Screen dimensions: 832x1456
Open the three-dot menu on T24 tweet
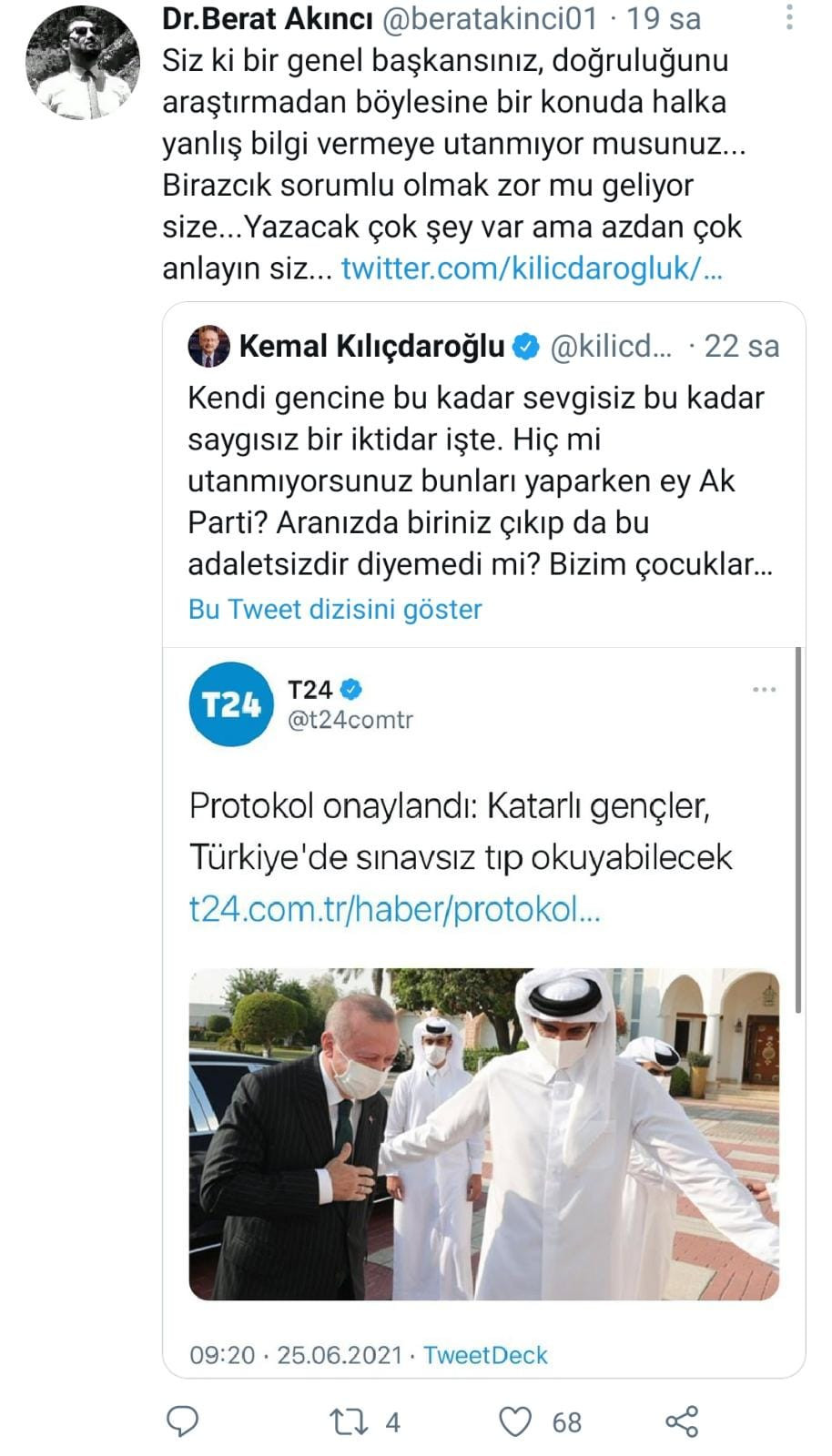coord(765,690)
